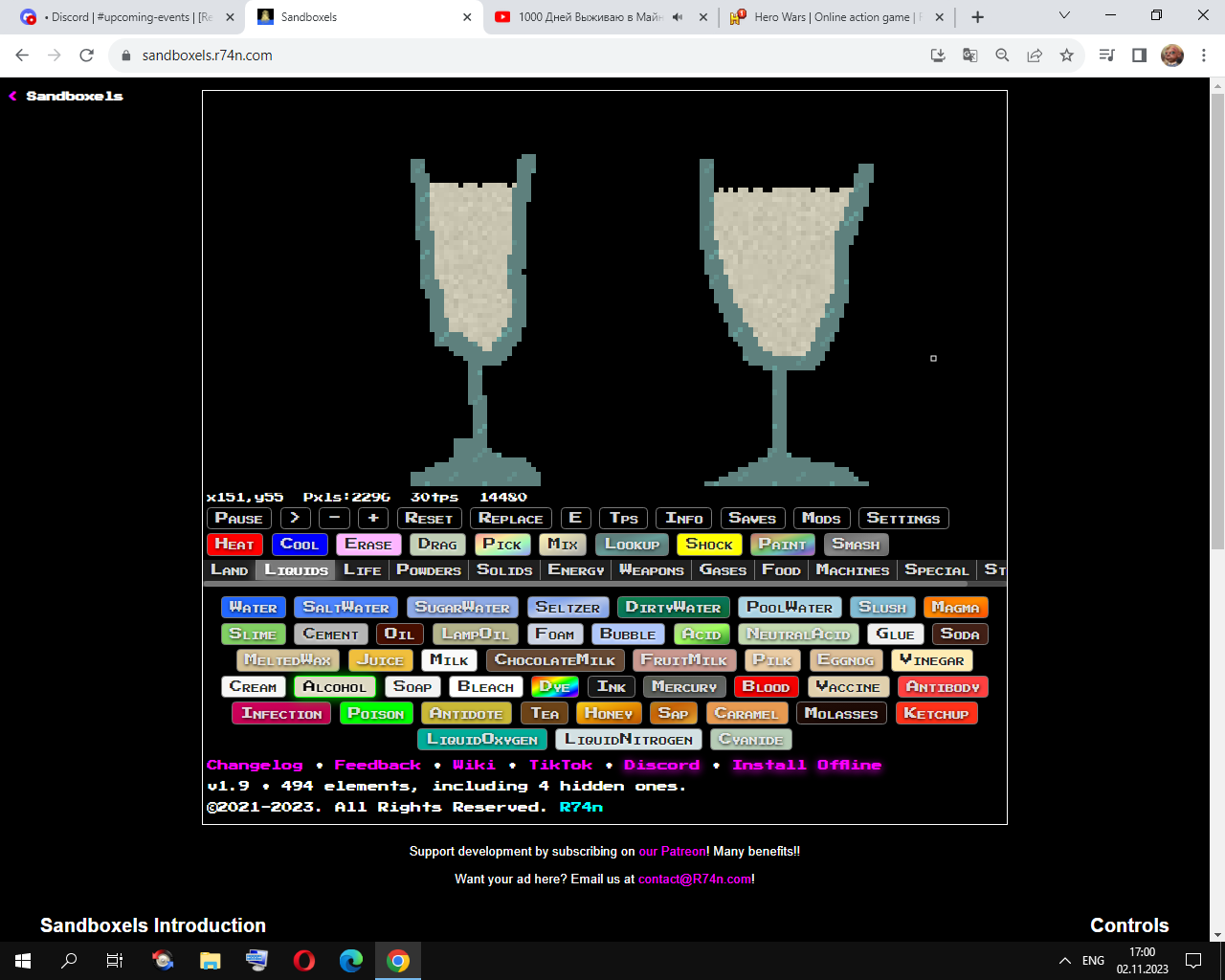Open taskbar search magnifier

69,961
